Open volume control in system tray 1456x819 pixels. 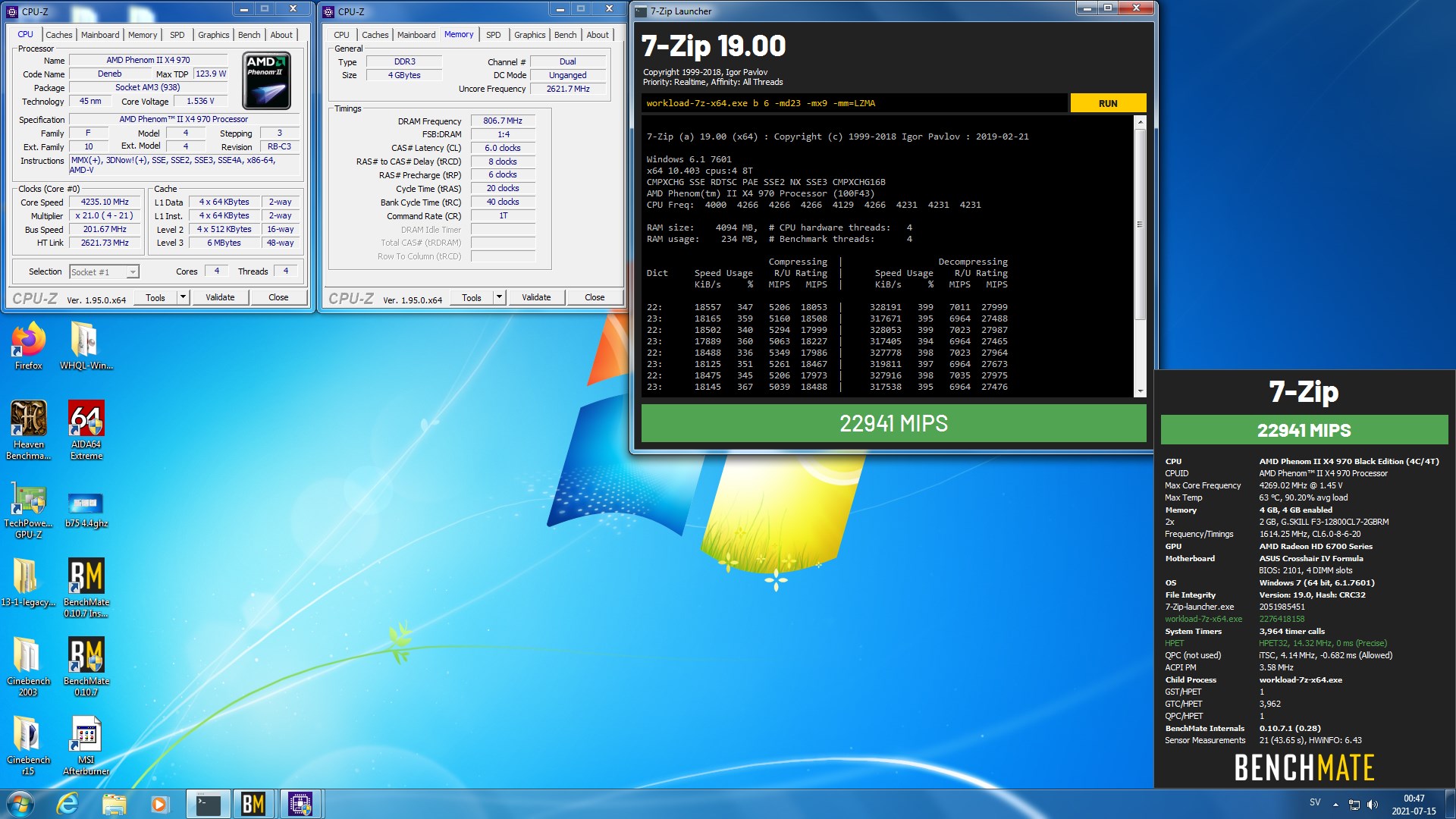pyautogui.click(x=1373, y=804)
